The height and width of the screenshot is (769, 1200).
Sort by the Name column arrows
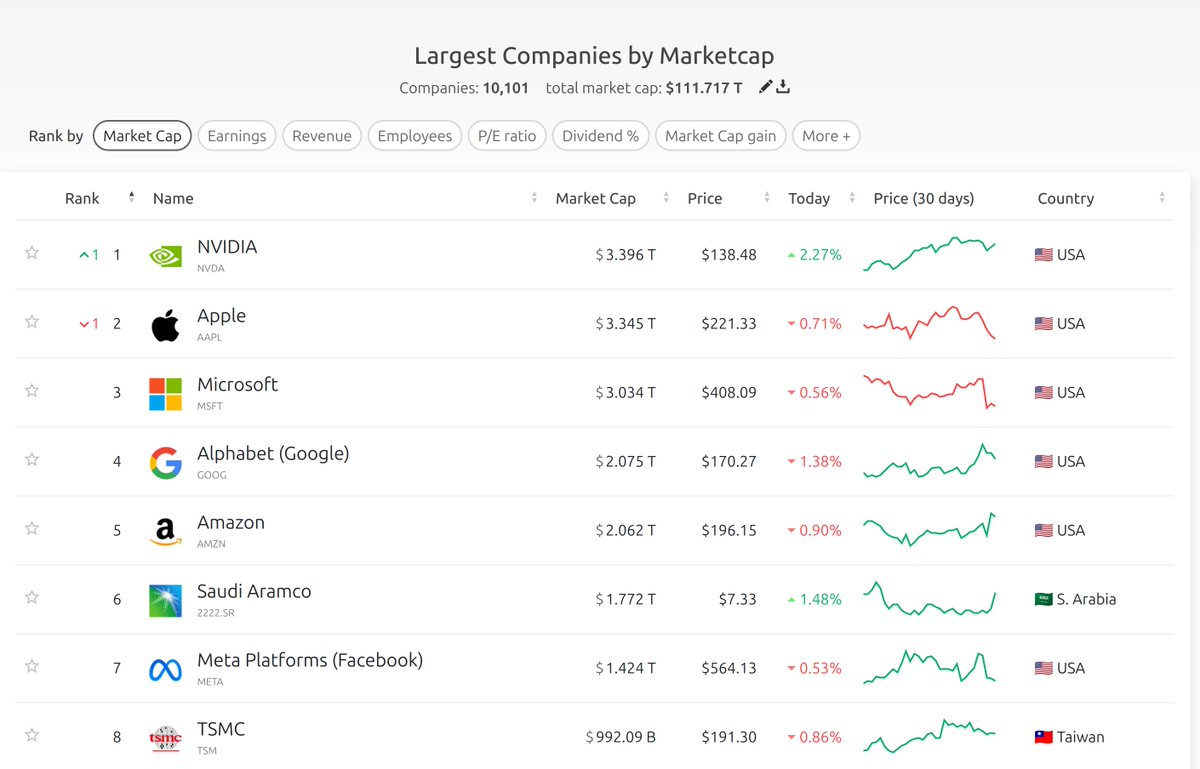point(533,198)
